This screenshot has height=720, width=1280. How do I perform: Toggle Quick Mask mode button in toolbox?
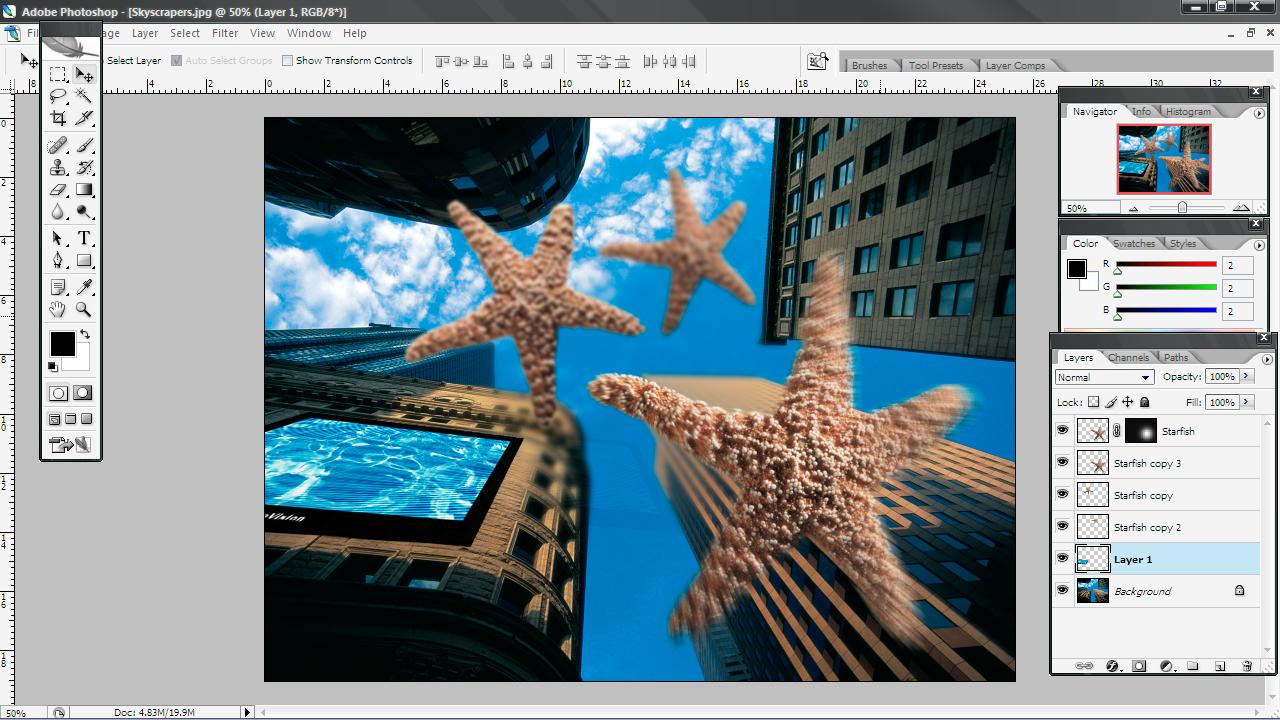coord(83,393)
